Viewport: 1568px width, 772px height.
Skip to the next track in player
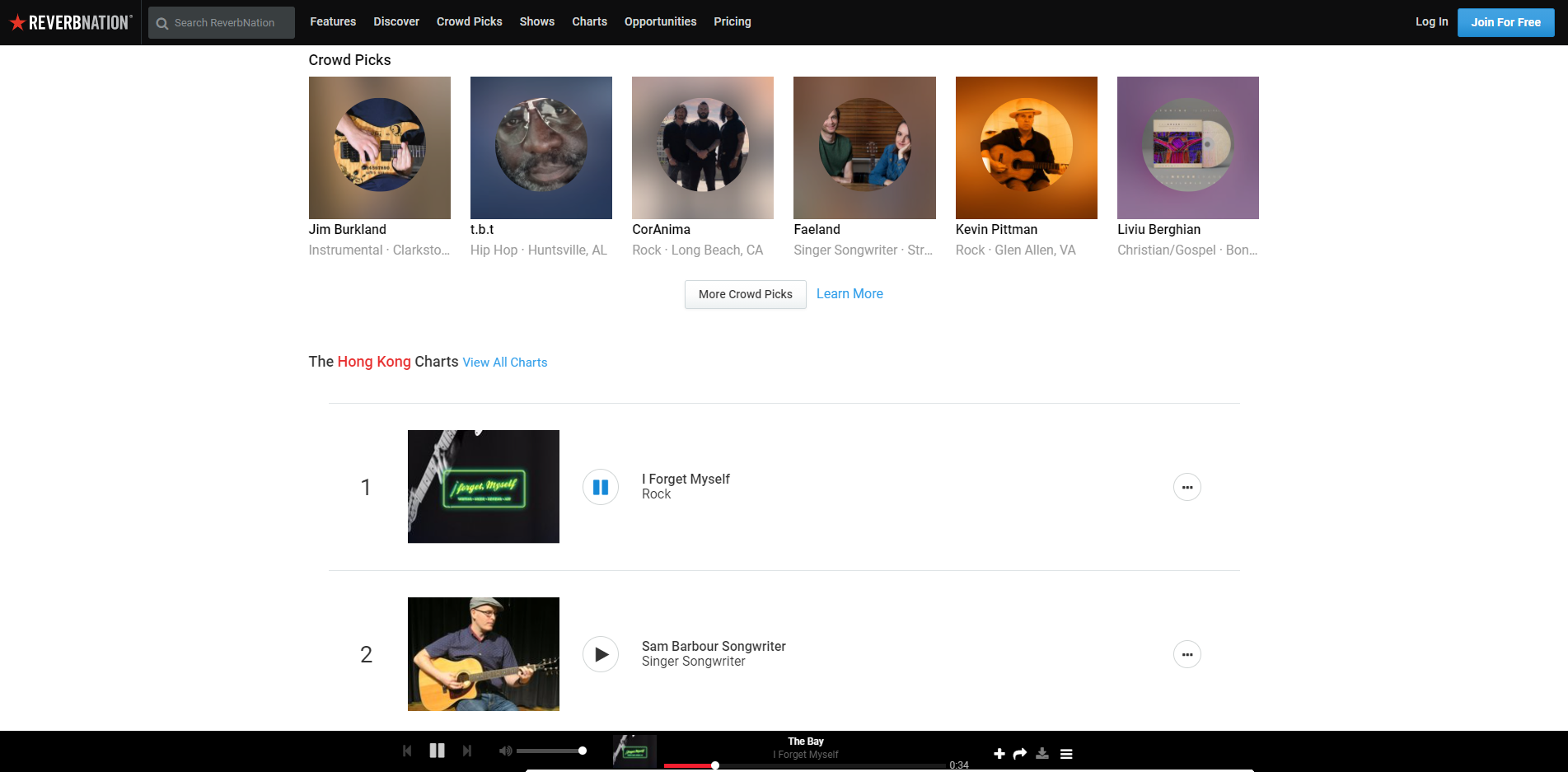click(467, 751)
